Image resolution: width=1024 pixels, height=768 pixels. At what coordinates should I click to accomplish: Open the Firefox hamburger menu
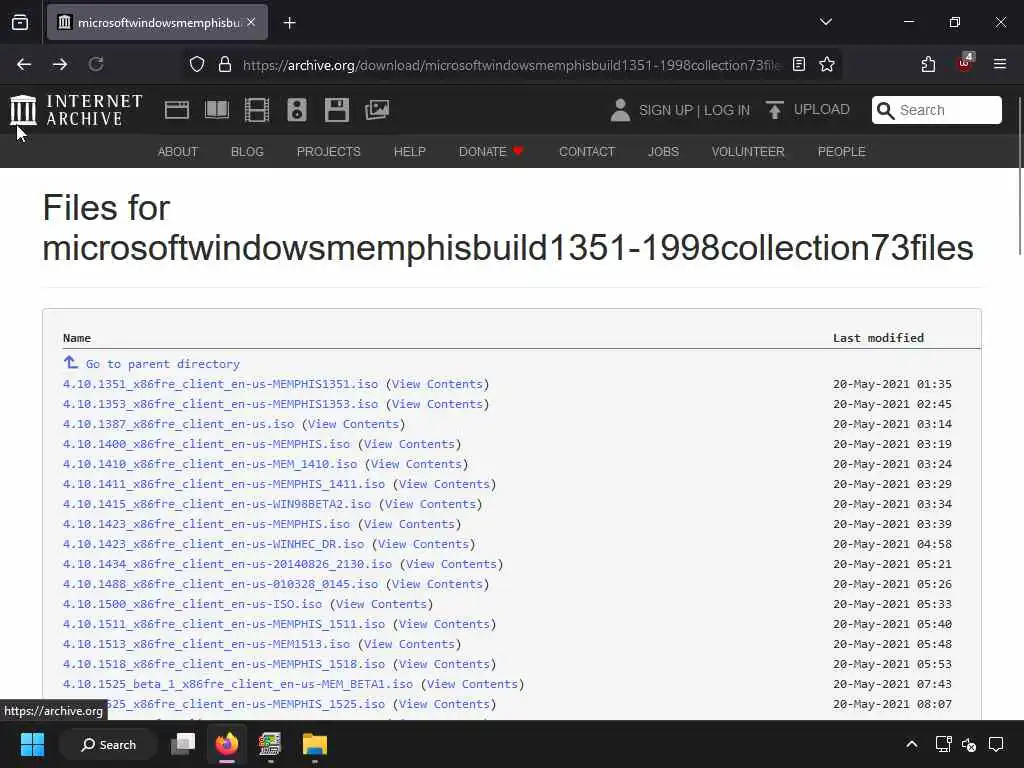pos(1000,64)
